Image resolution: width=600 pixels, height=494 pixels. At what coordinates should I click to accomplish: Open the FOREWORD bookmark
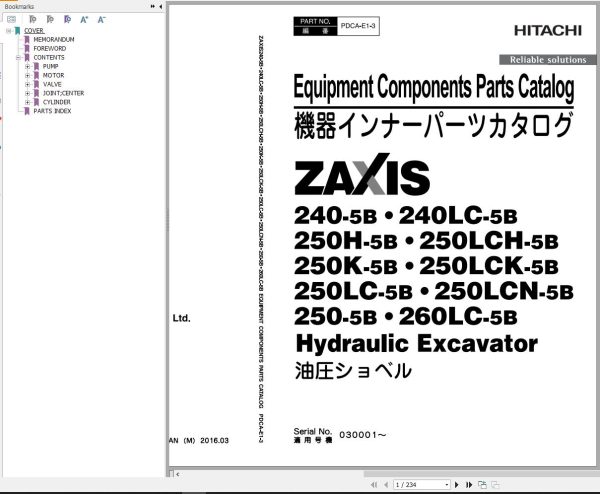click(49, 49)
